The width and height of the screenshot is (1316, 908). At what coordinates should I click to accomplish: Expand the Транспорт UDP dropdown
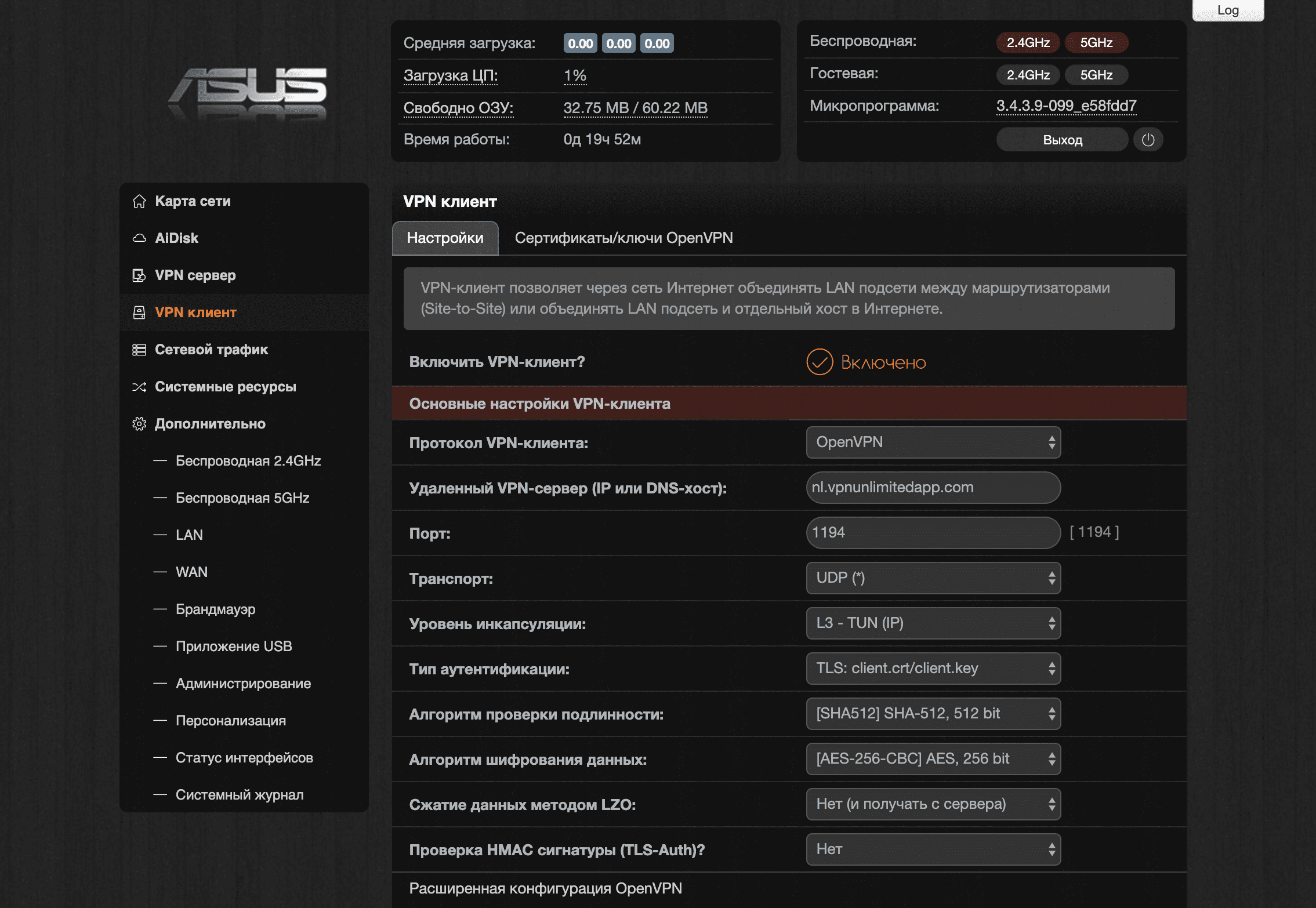click(933, 578)
